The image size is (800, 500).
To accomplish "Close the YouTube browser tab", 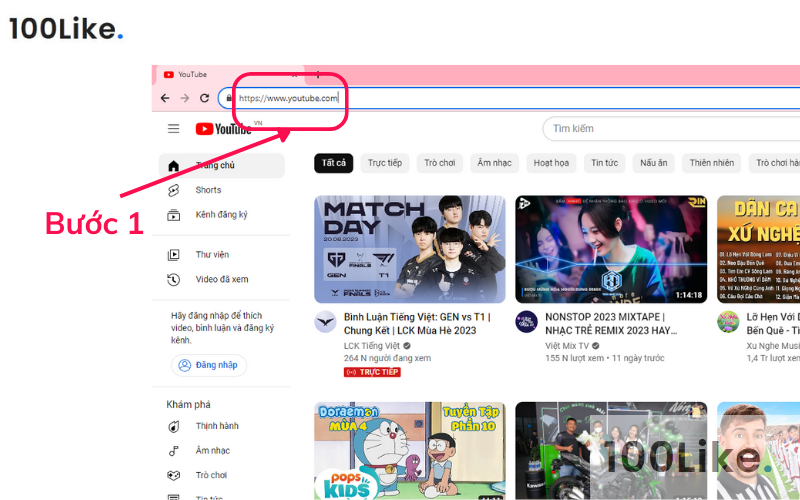I will pyautogui.click(x=294, y=75).
